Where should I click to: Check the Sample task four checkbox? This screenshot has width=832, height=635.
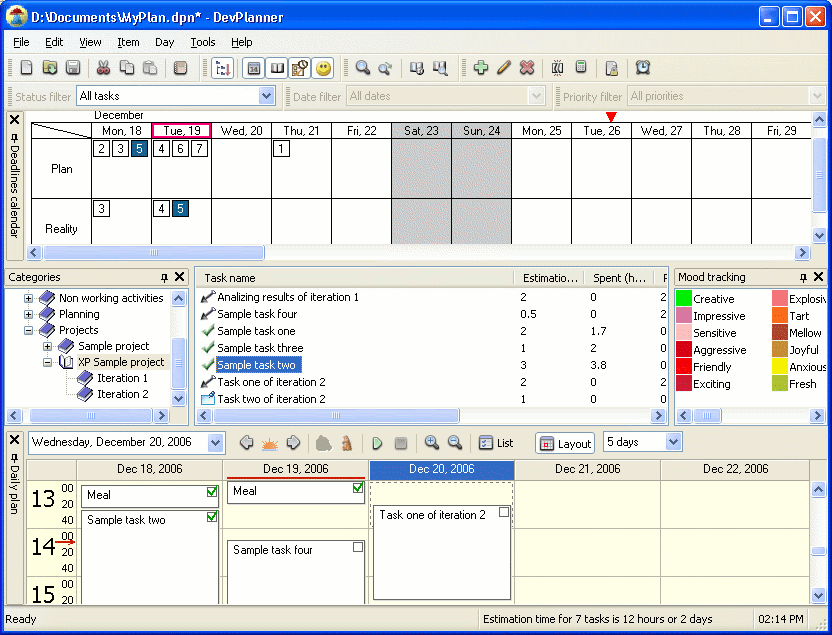click(x=358, y=547)
